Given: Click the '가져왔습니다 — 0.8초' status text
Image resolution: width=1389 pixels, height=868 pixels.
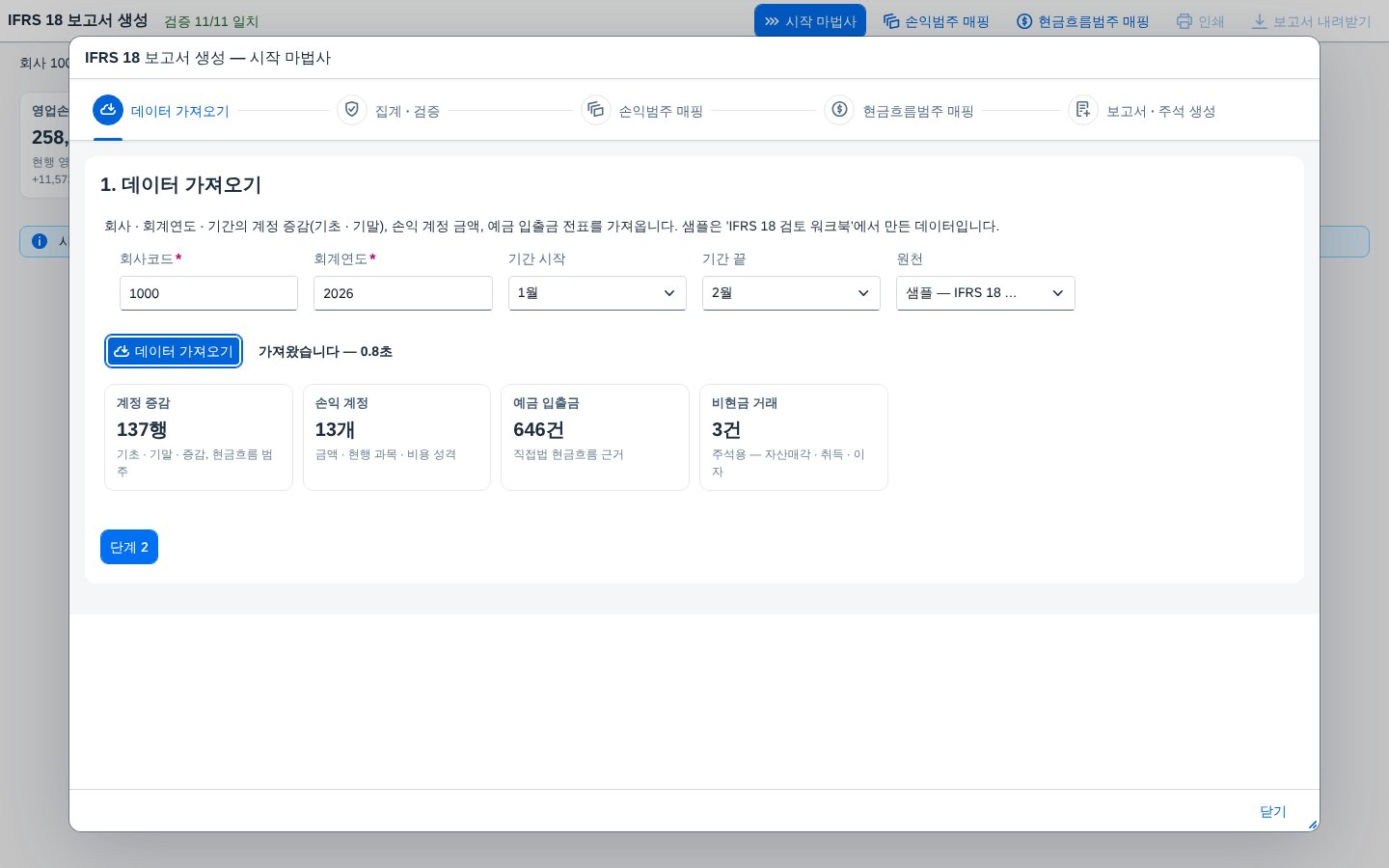Looking at the screenshot, I should pos(325,352).
